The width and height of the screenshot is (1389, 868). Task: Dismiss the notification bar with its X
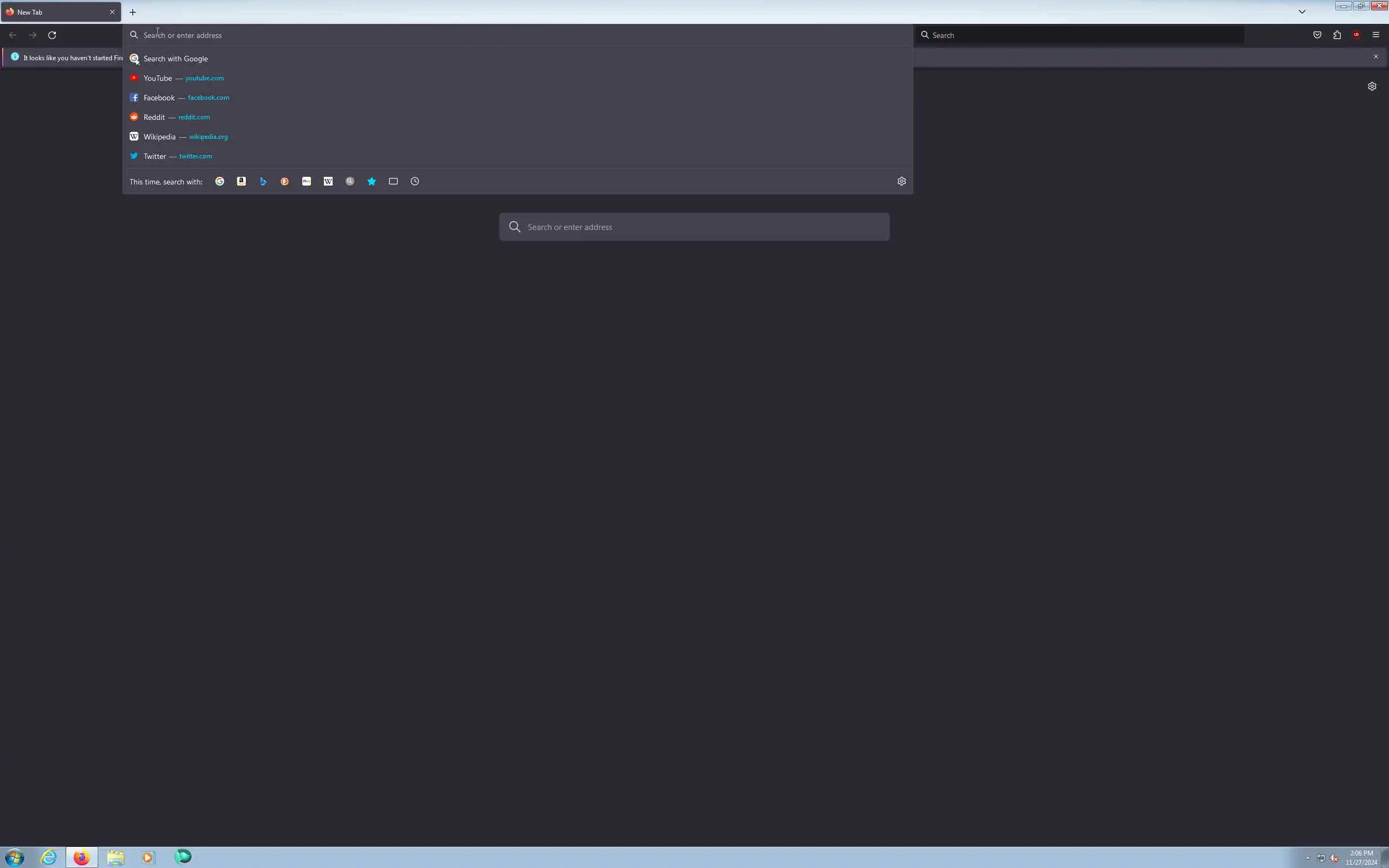pyautogui.click(x=1376, y=57)
